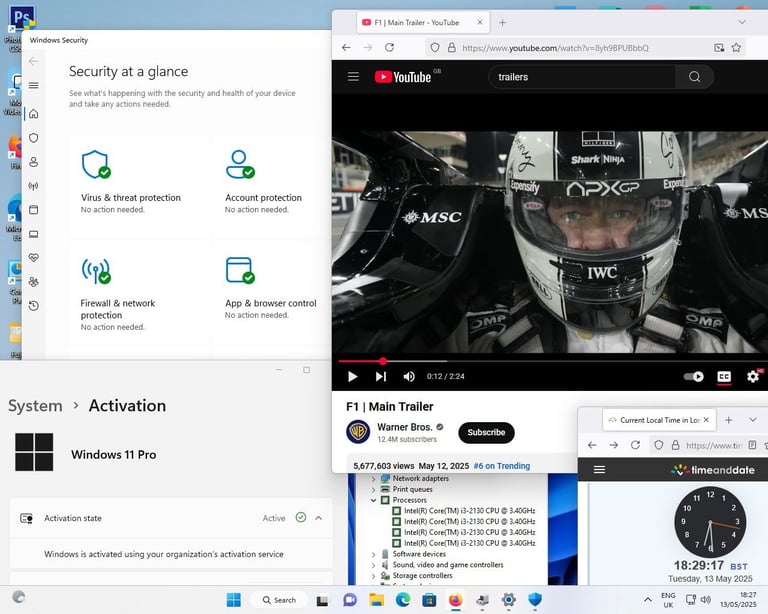Viewport: 768px width, 614px height.
Task: Open a new tab in YouTube browser window
Action: coord(502,23)
